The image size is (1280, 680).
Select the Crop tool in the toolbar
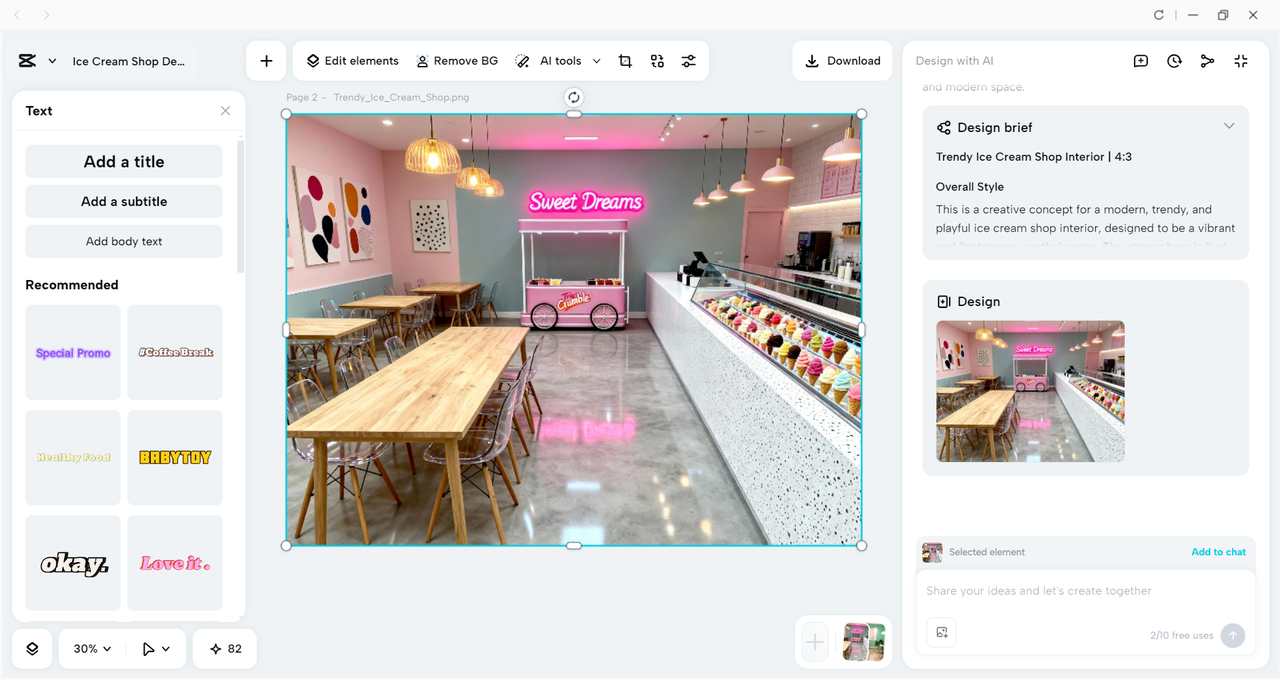(625, 60)
